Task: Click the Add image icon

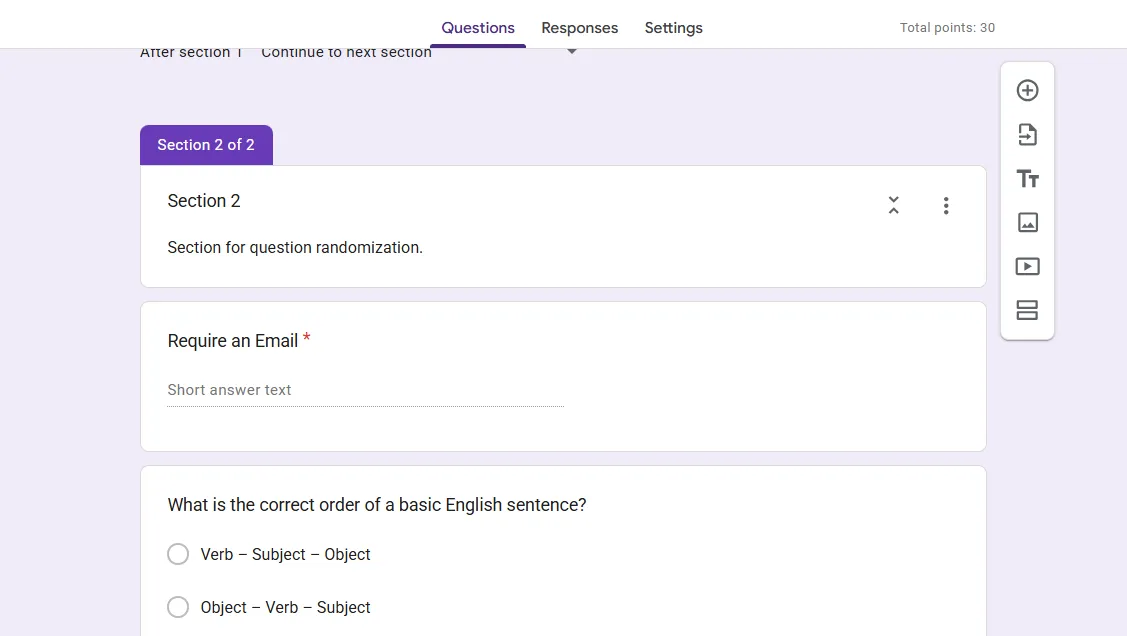Action: 1027,223
